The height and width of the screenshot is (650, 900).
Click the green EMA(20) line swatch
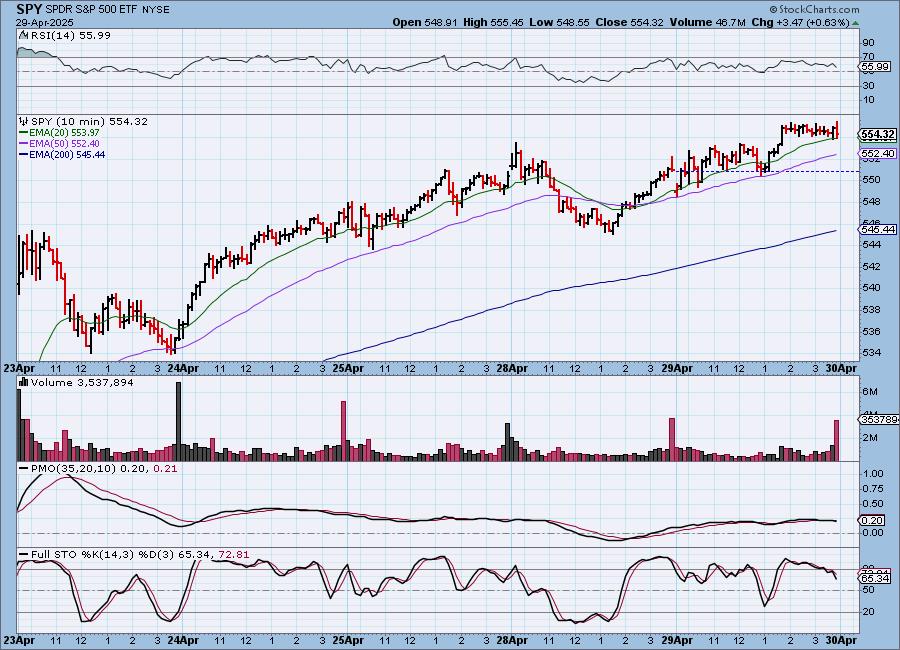pos(24,133)
